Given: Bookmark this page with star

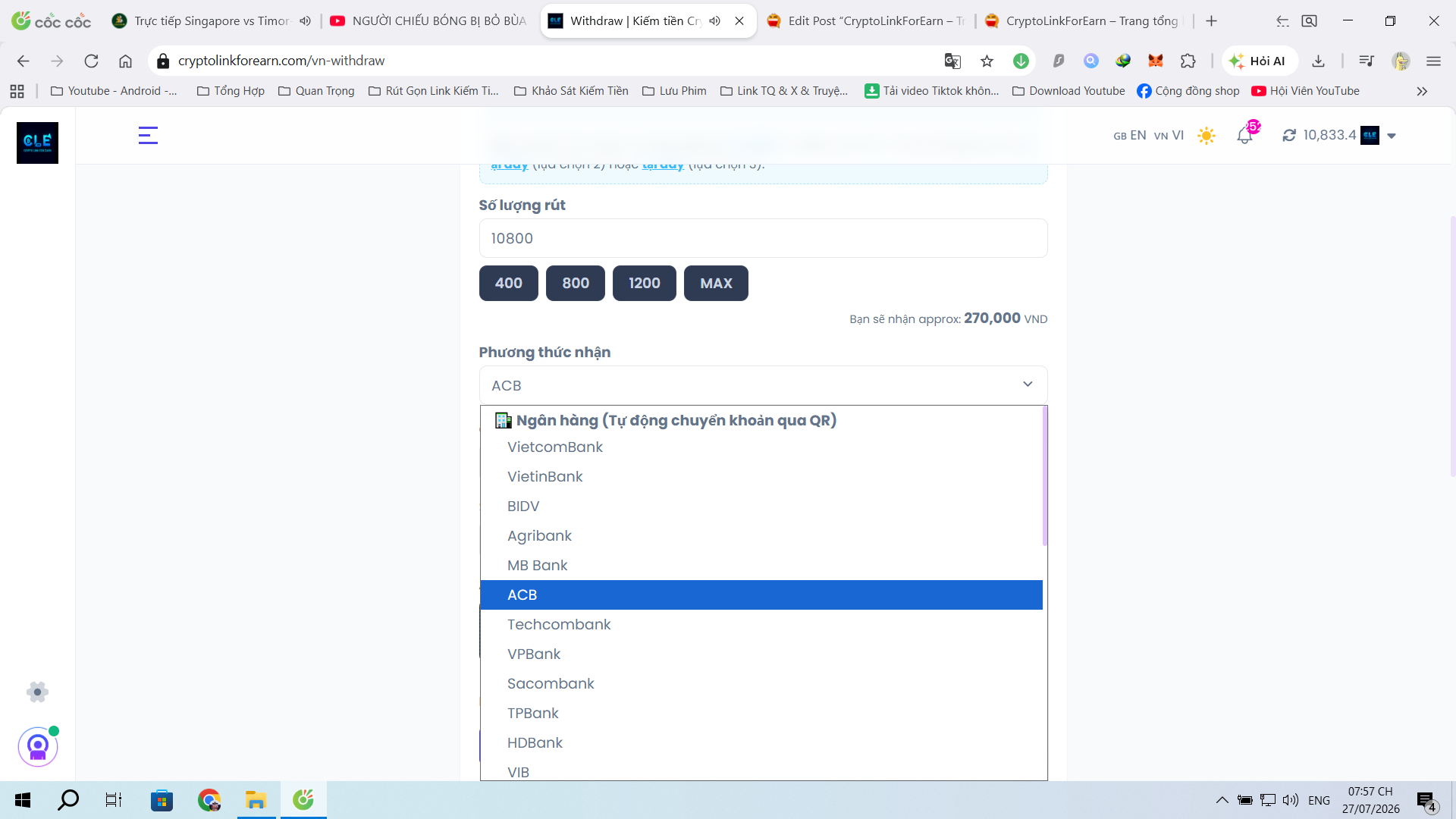Looking at the screenshot, I should click(987, 61).
